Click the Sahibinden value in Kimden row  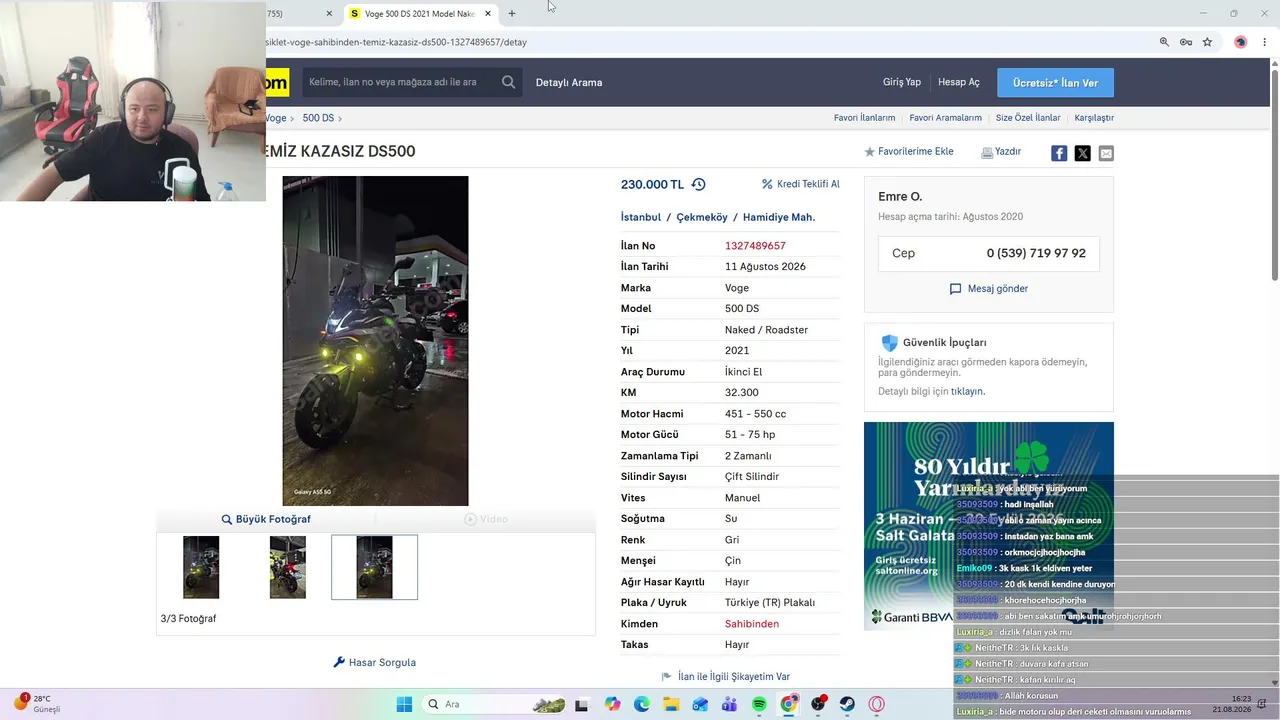[752, 624]
